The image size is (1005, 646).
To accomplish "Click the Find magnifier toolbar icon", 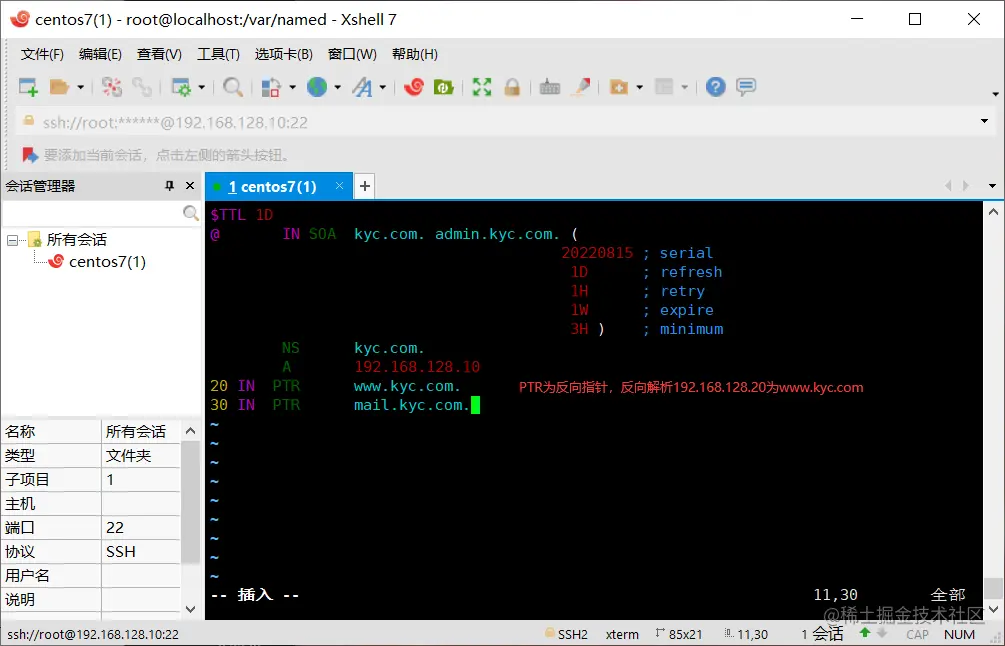I will [x=233, y=87].
